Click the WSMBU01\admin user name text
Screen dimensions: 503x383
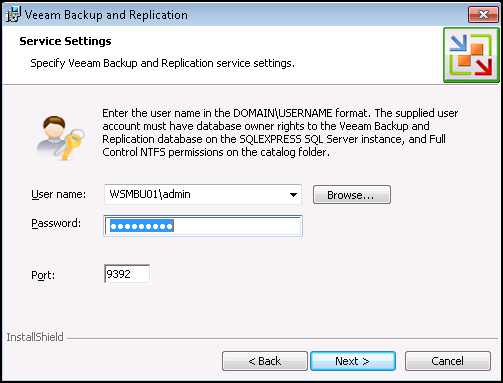(150, 194)
